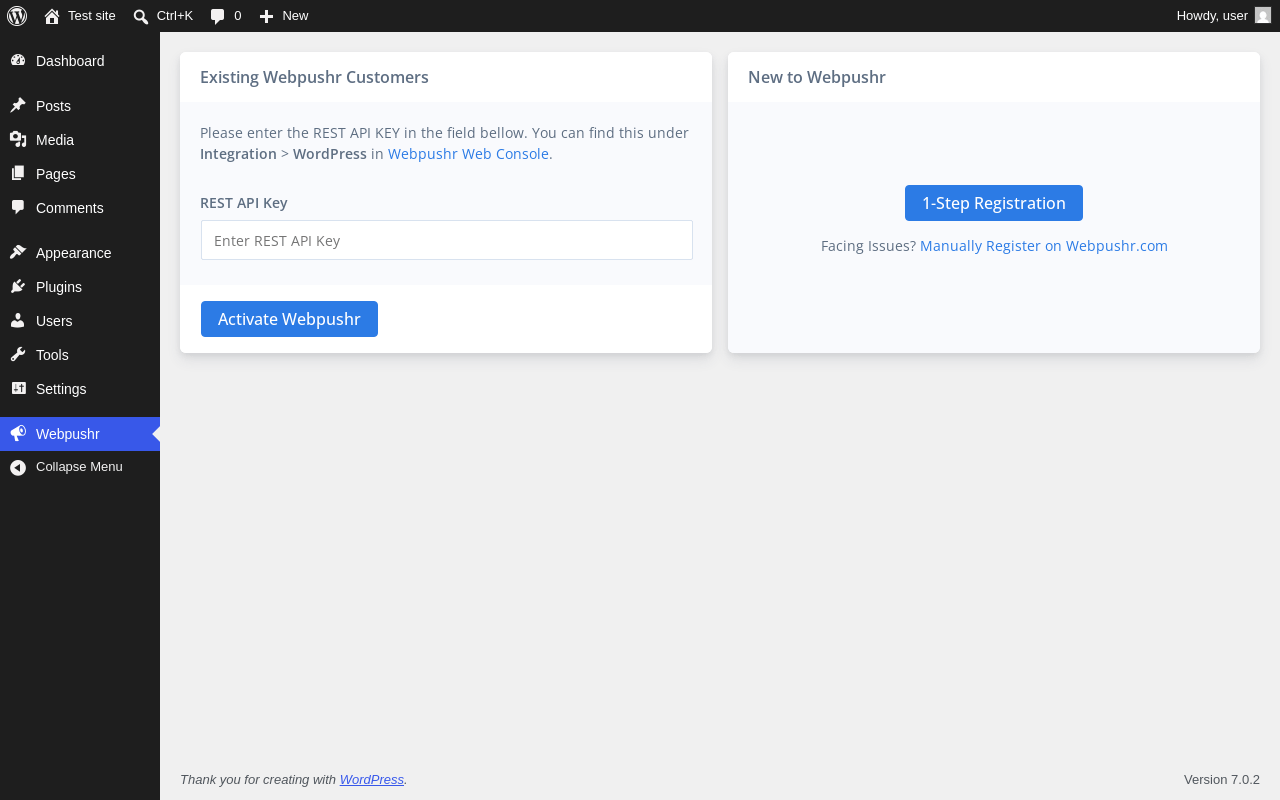Open the Settings menu label

coord(61,389)
